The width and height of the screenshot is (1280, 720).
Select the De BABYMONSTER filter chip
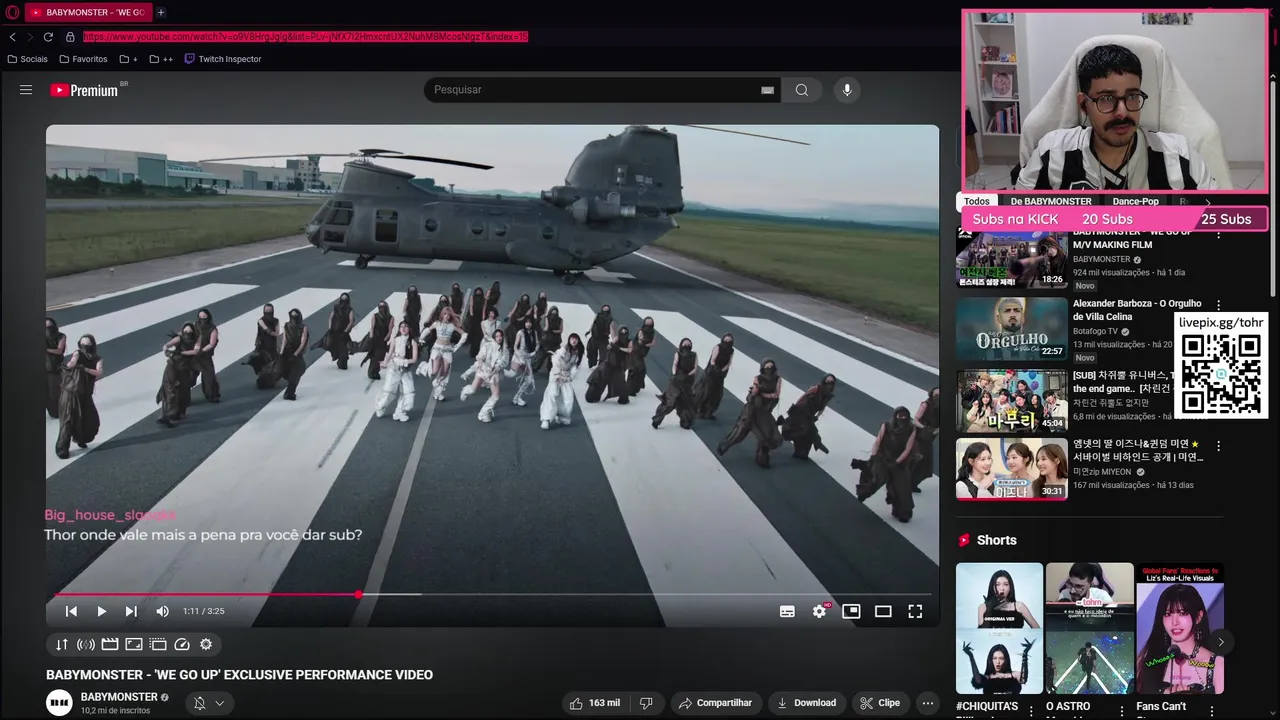(1051, 201)
